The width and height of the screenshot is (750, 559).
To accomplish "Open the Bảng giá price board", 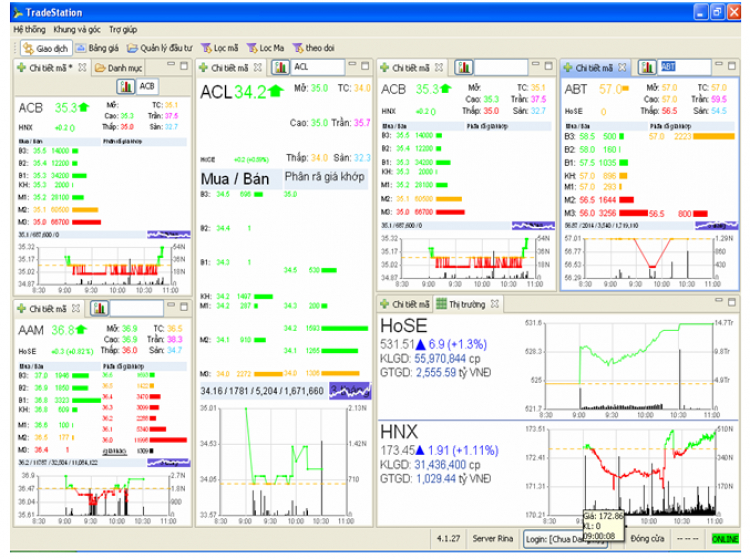I will point(97,48).
